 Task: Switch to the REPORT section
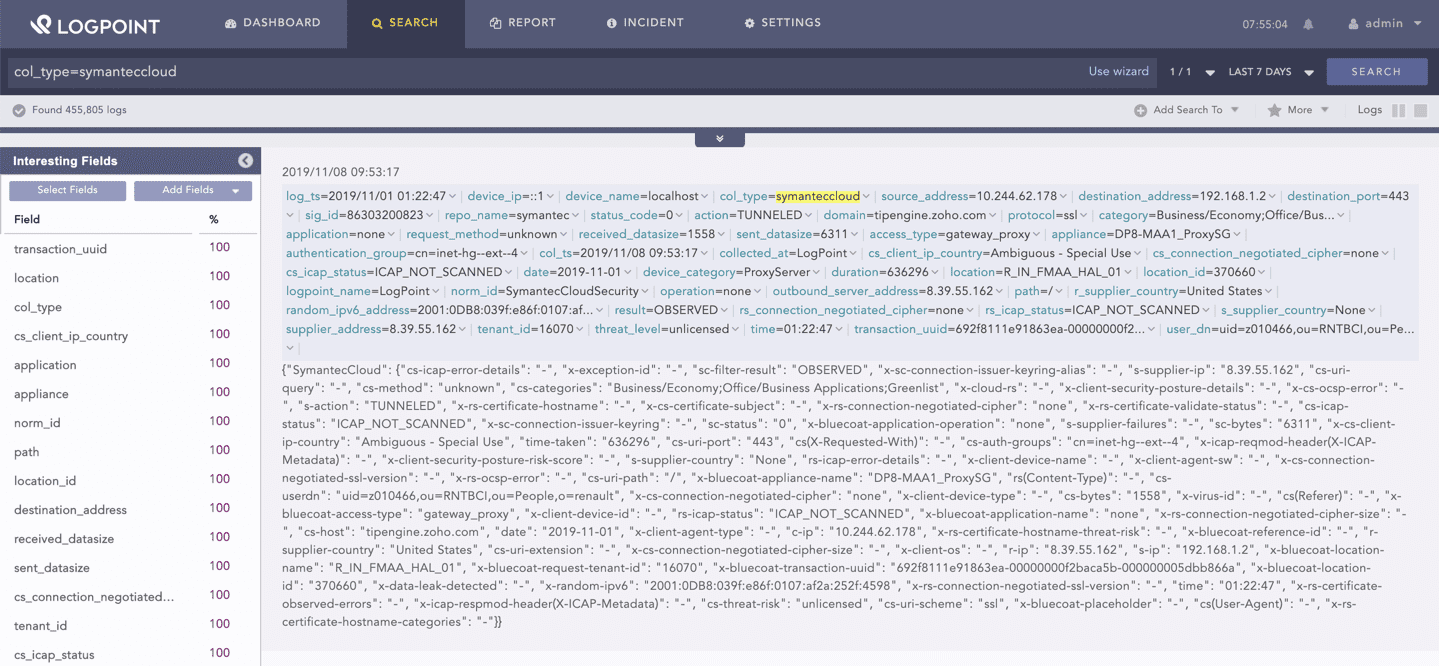click(522, 22)
